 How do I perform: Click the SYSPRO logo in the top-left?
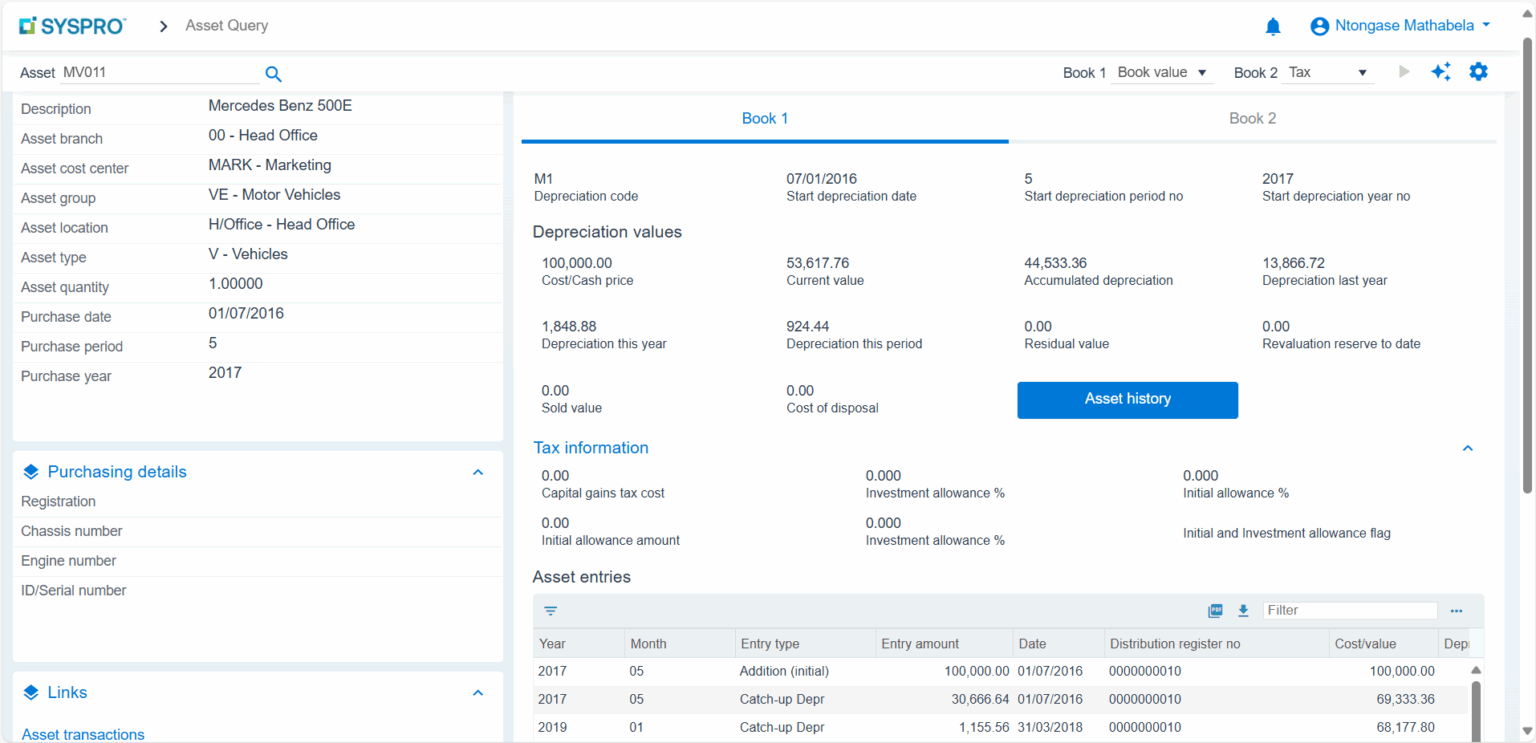coord(71,25)
